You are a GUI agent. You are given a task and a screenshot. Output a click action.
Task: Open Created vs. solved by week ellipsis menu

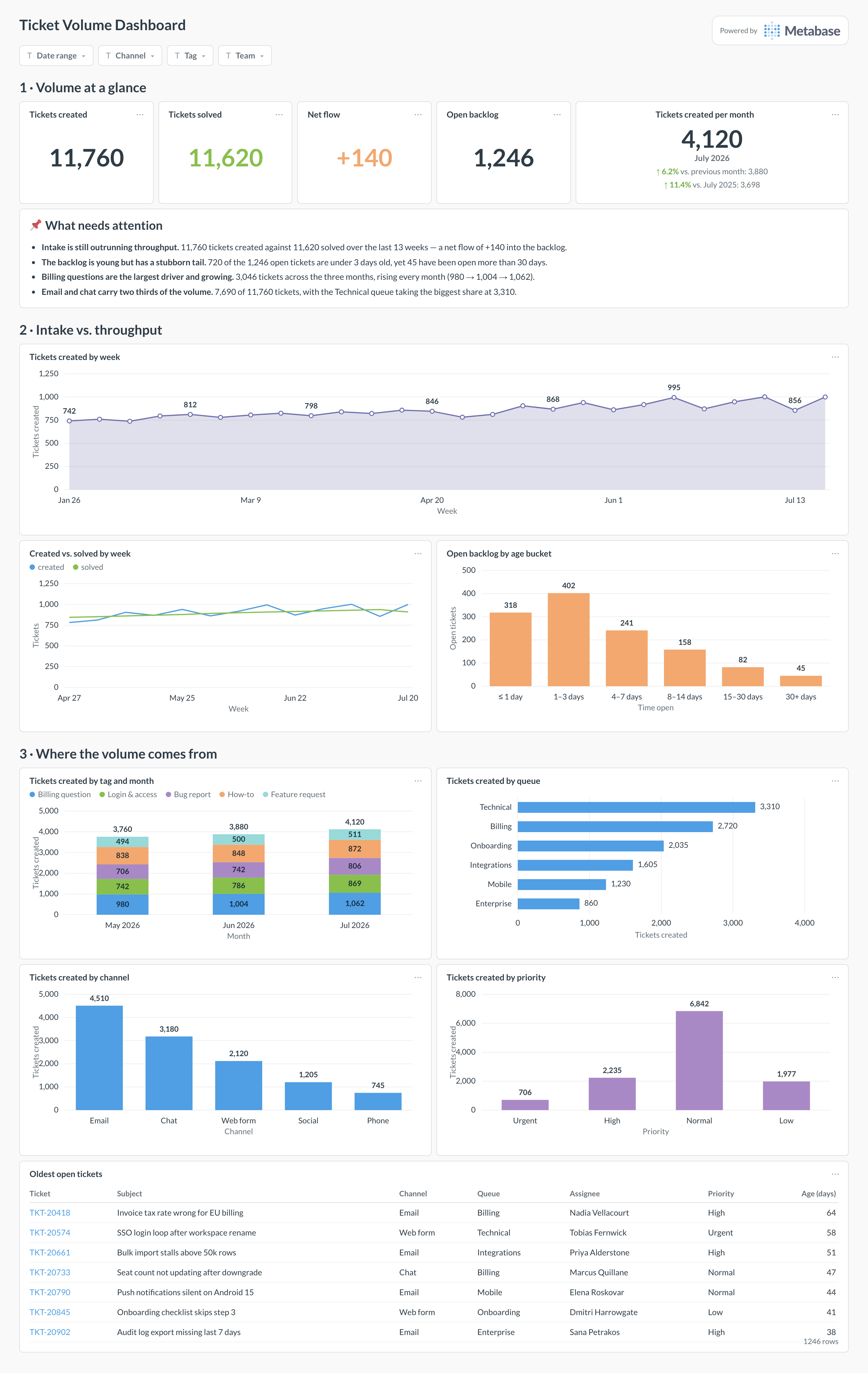[418, 554]
